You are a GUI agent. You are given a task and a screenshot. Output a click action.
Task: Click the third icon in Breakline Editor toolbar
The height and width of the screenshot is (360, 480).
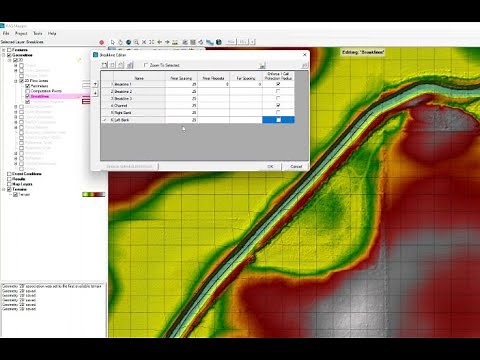click(x=121, y=65)
